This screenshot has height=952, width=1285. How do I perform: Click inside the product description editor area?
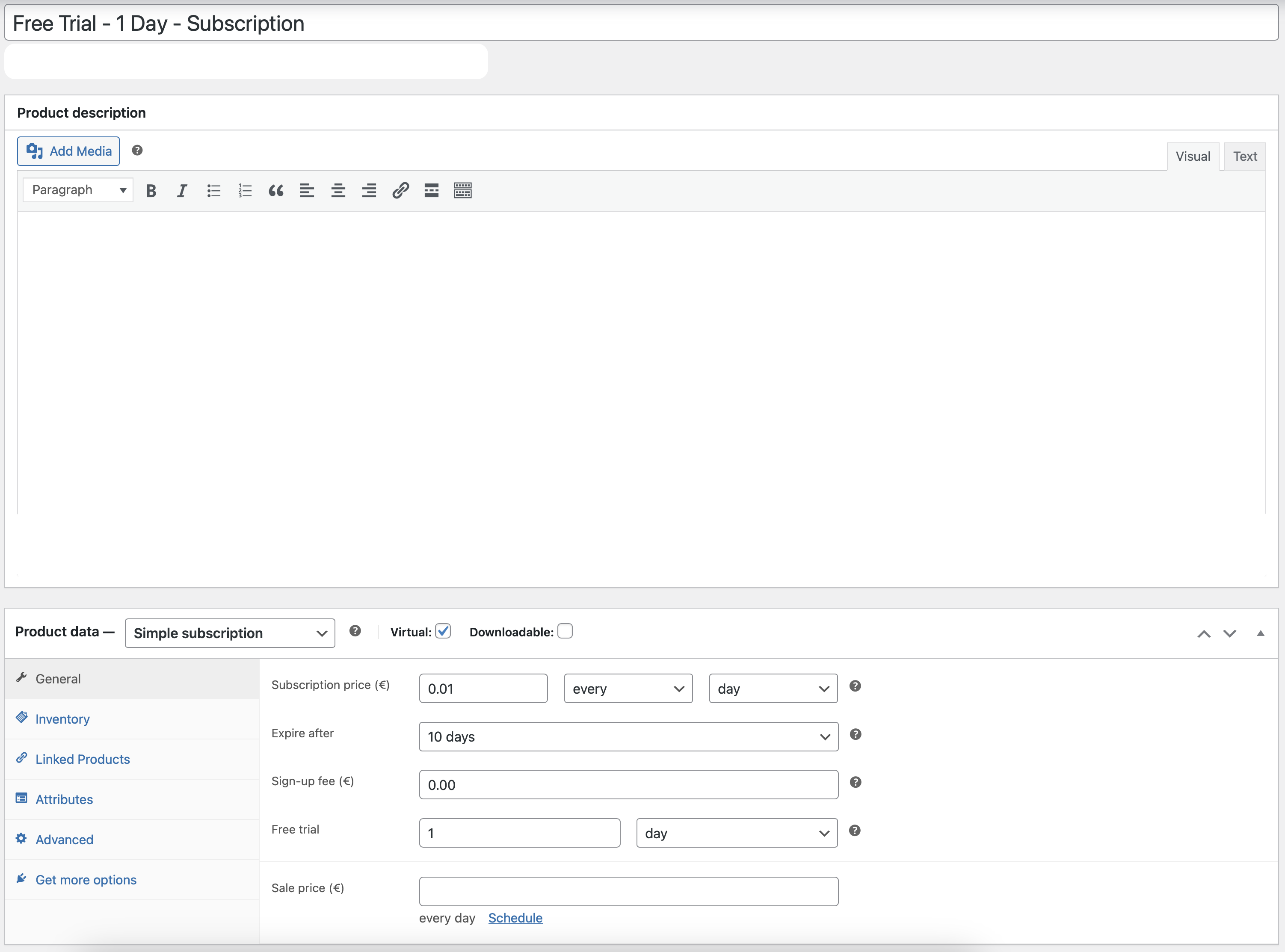pos(641,363)
